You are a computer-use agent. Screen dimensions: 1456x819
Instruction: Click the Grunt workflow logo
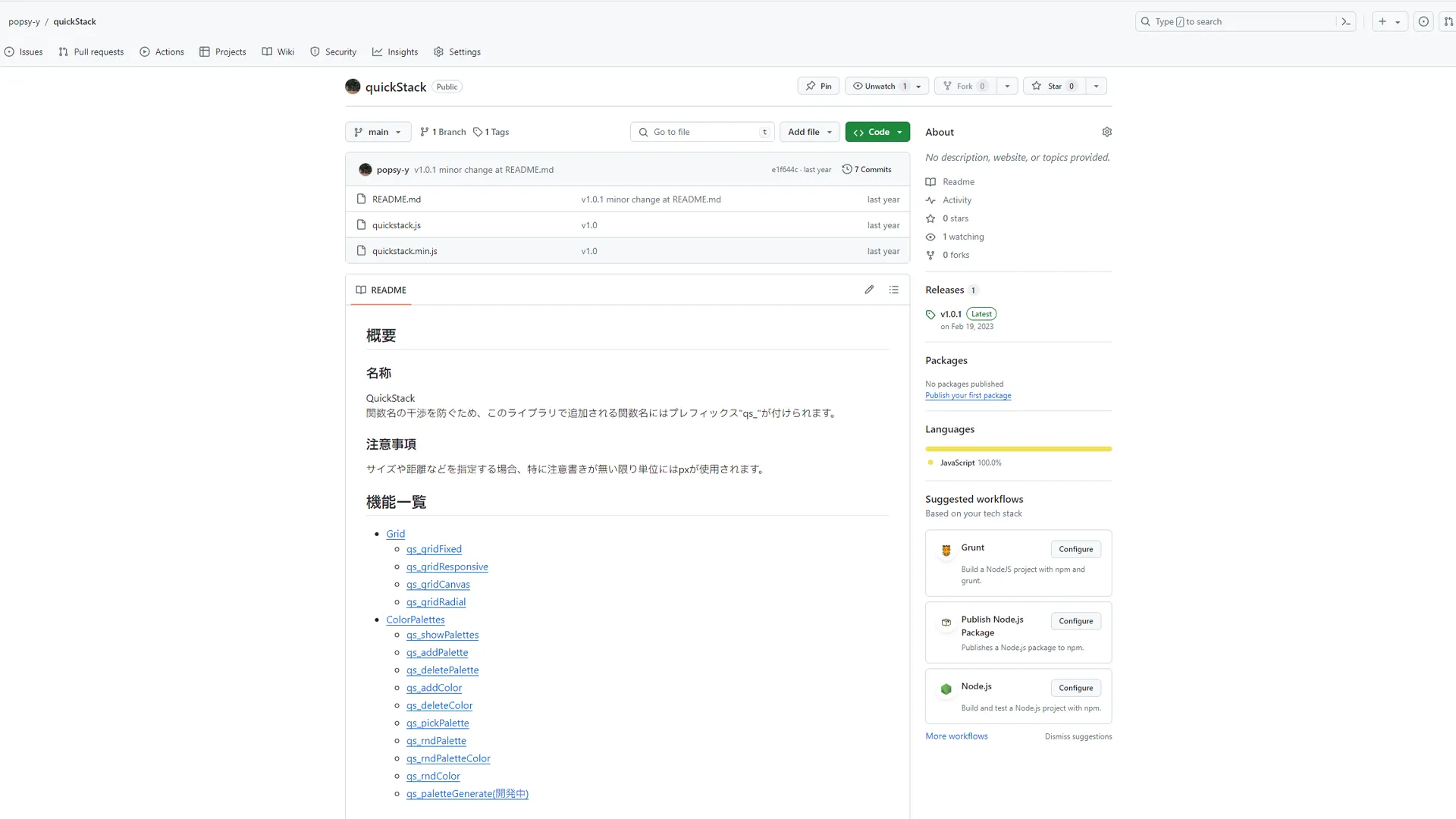[946, 551]
